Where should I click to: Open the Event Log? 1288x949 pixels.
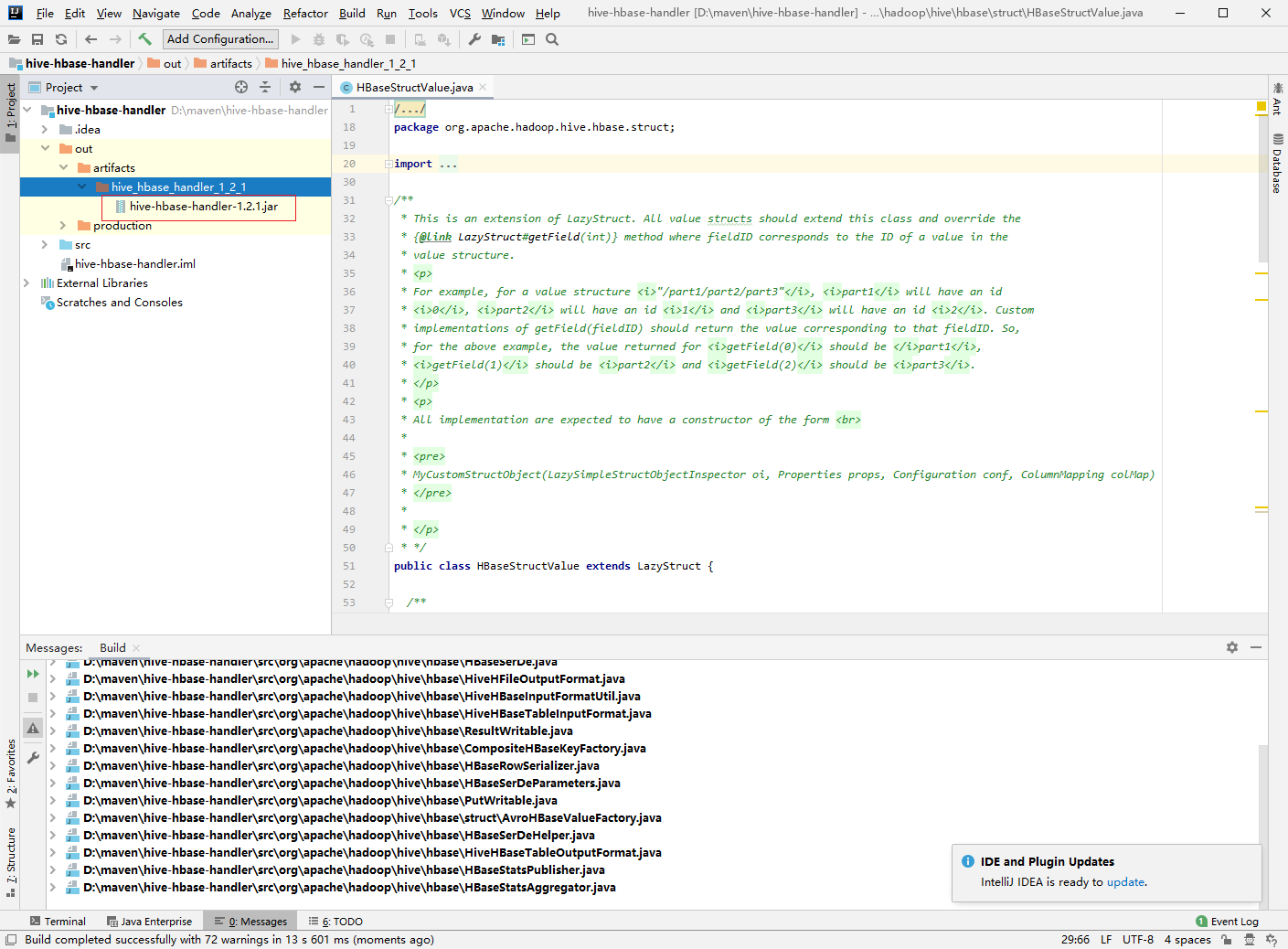click(x=1227, y=922)
